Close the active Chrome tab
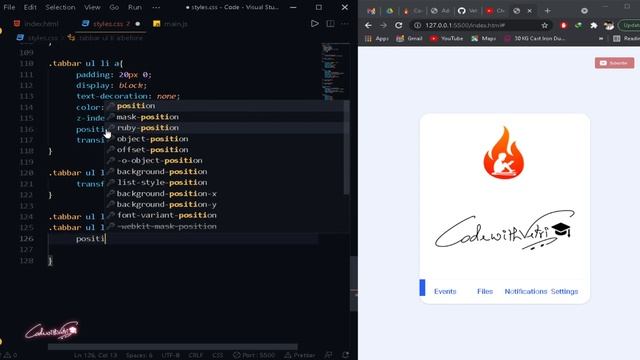Screen dimensions: 640x360 click(x=529, y=11)
